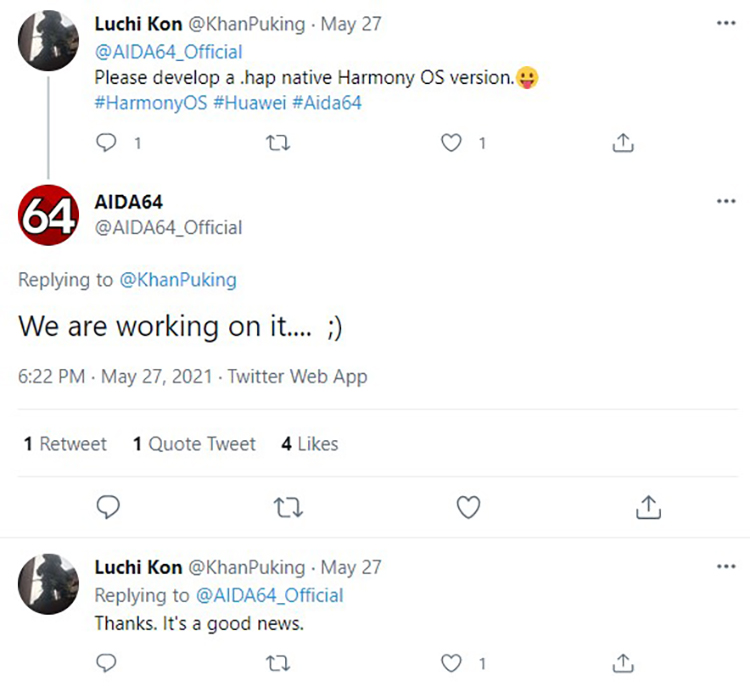Click the @KhanPuking mention in Replying to
The height and width of the screenshot is (686, 750).
point(178,280)
